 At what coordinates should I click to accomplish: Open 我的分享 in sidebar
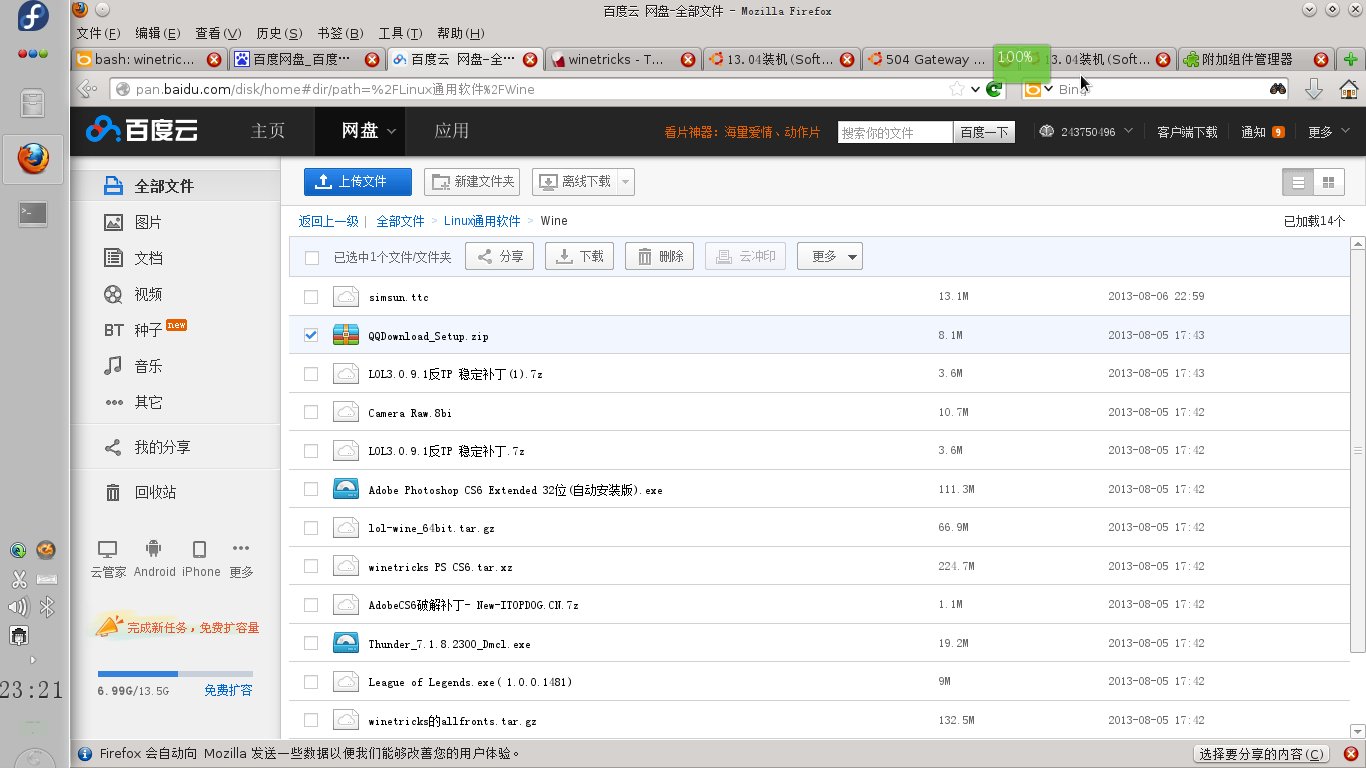tap(148, 447)
